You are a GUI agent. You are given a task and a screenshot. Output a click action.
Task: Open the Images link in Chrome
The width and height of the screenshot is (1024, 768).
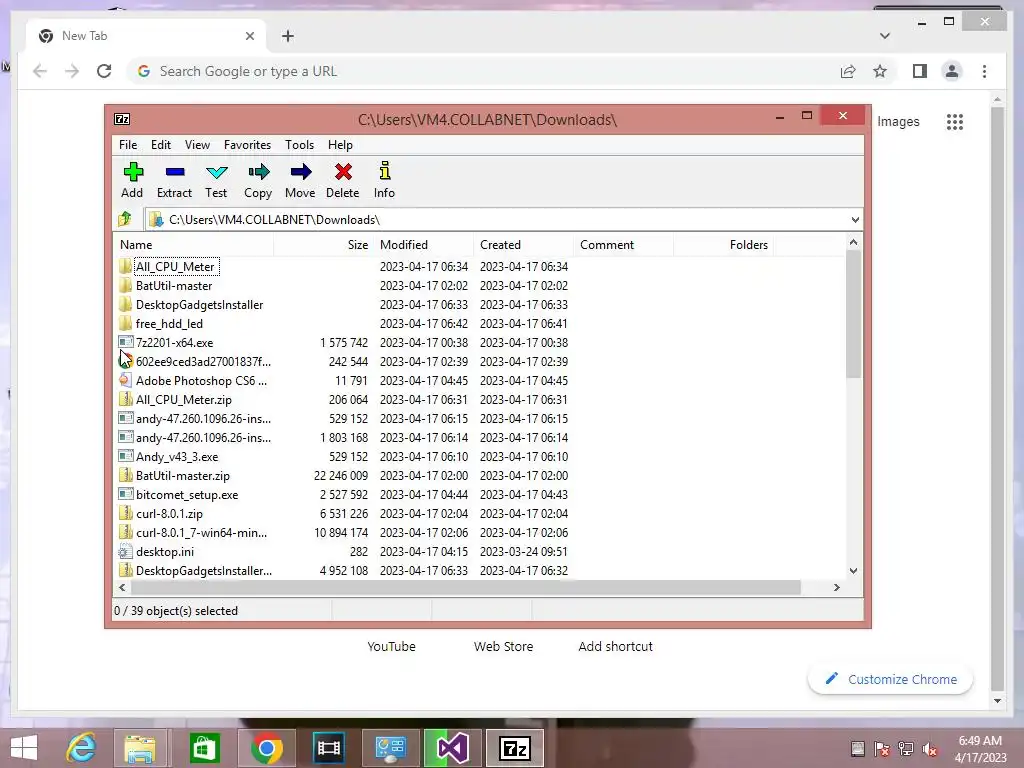click(x=898, y=121)
